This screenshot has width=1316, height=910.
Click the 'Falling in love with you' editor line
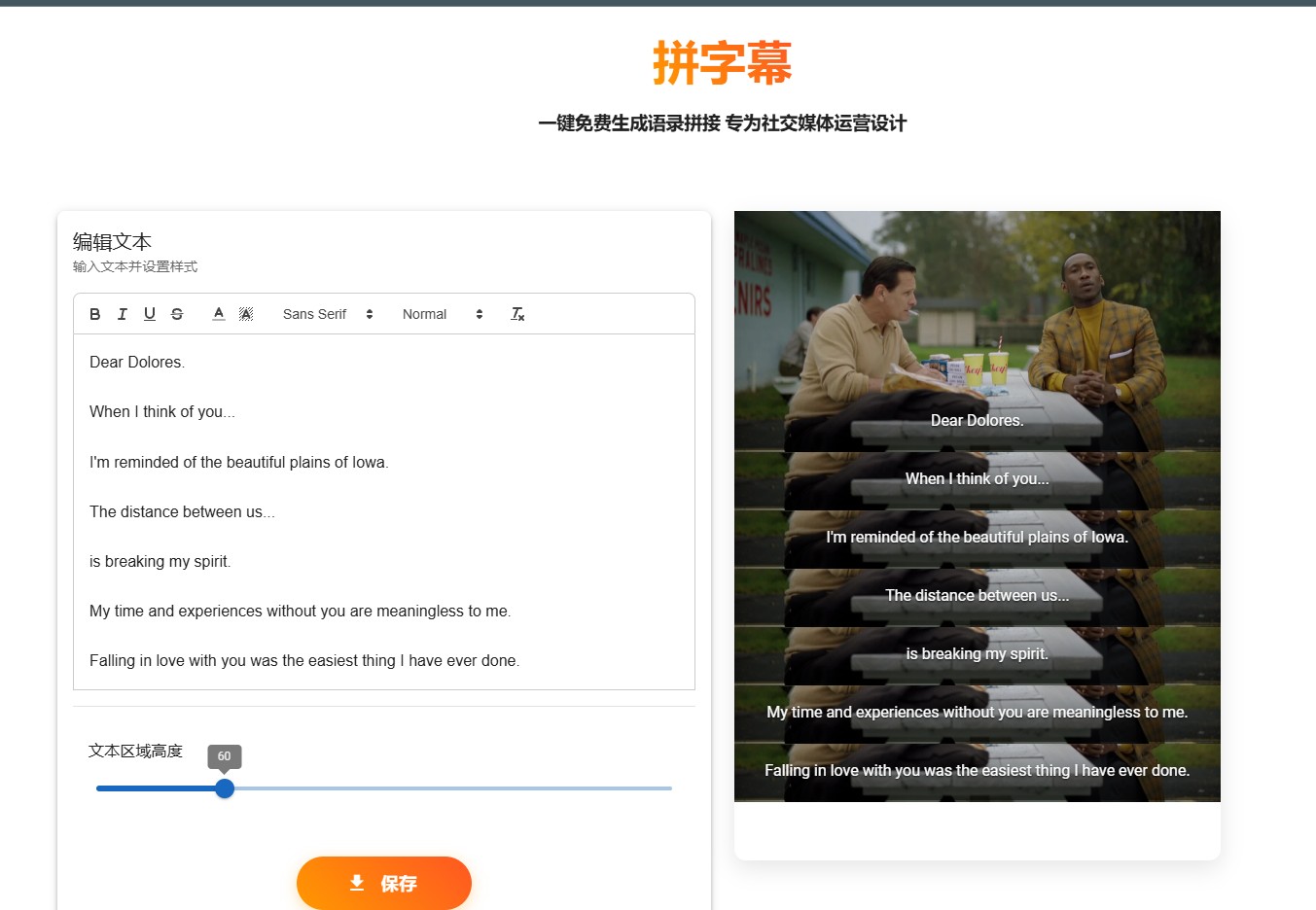(x=304, y=660)
